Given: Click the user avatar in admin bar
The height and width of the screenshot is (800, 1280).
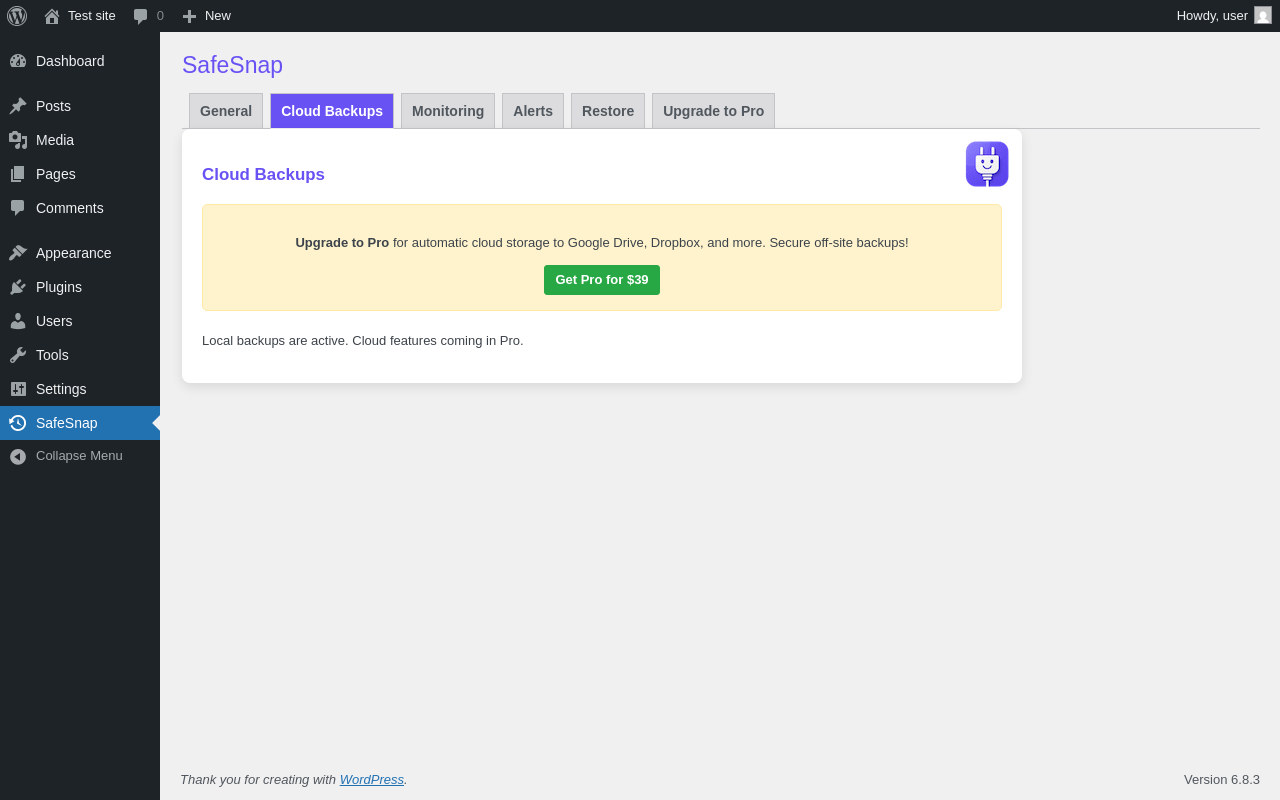Looking at the screenshot, I should [x=1263, y=15].
